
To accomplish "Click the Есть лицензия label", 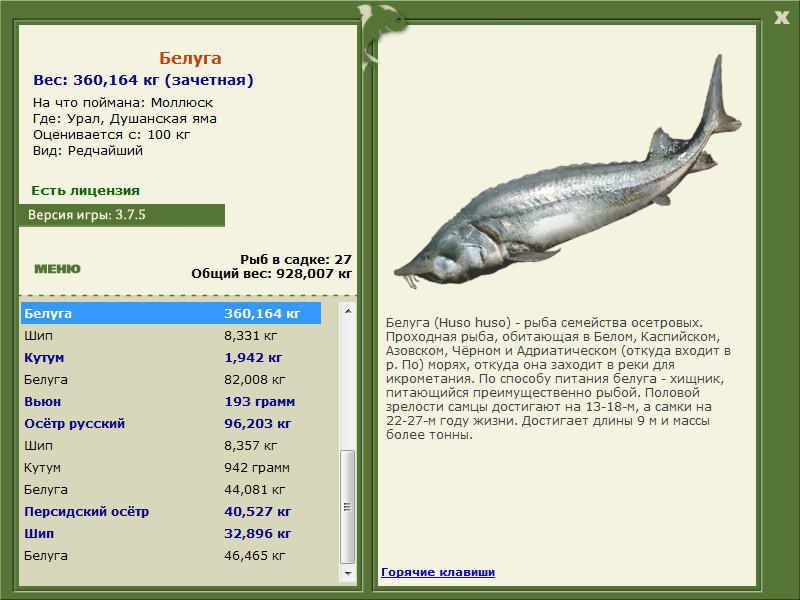I will (x=86, y=190).
